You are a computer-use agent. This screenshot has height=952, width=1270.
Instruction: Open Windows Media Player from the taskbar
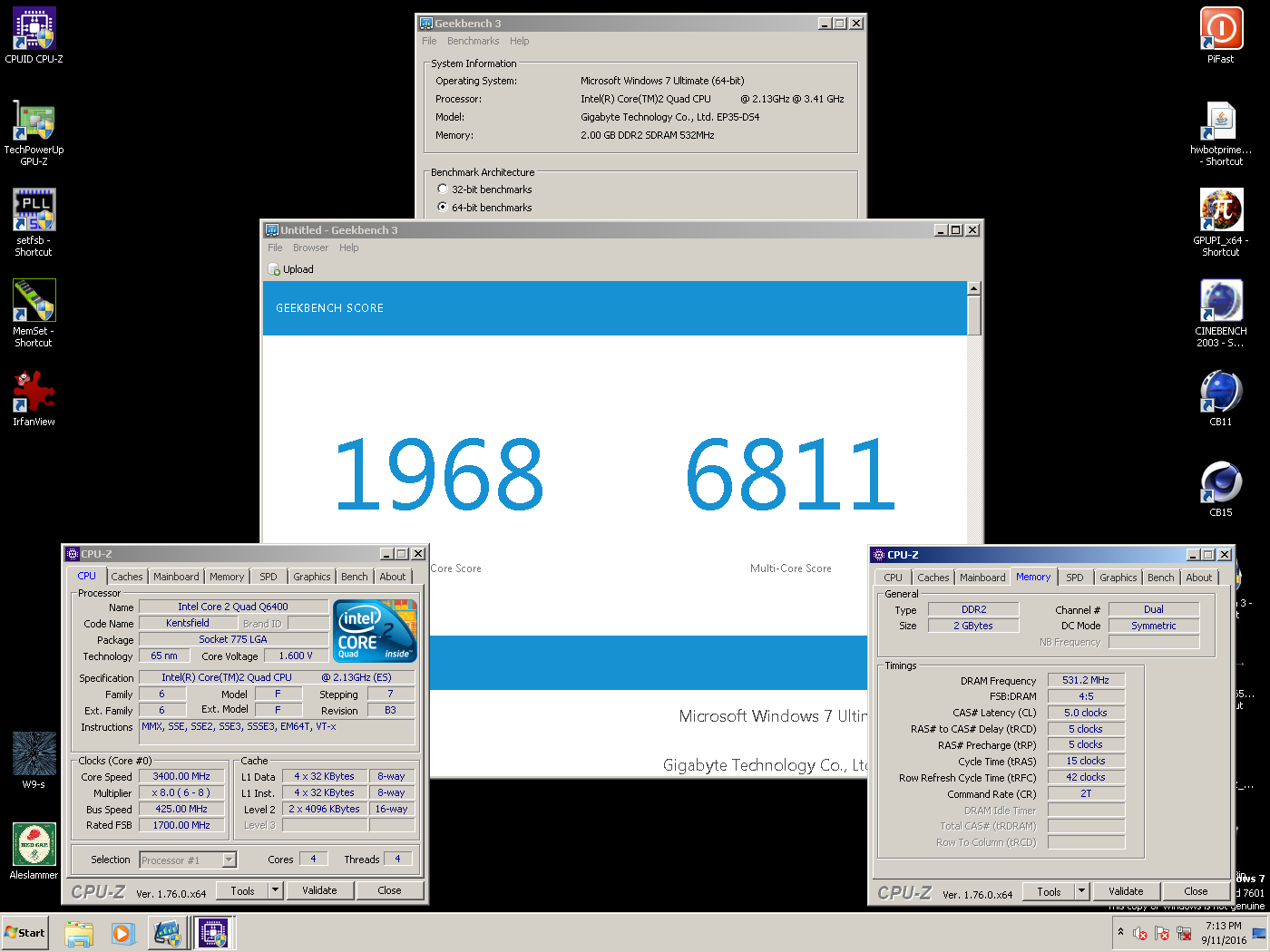coord(122,933)
